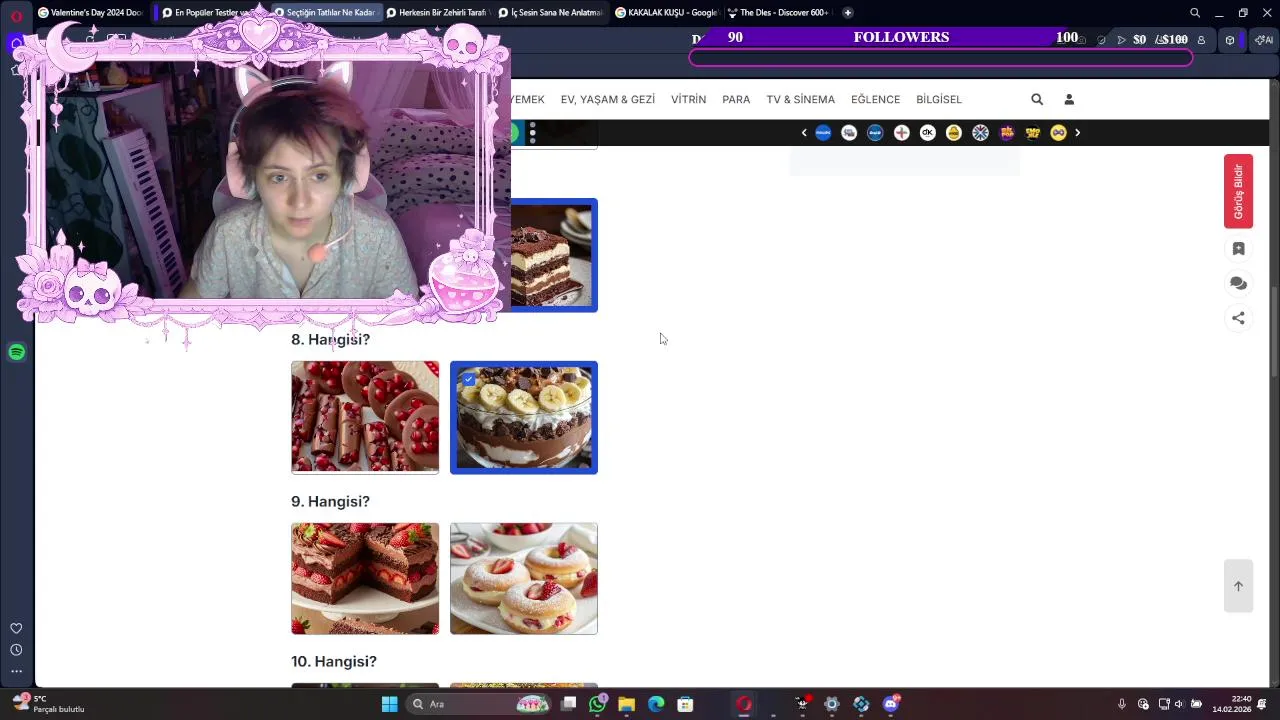Open Opera sidebar more options dots

[x=16, y=672]
